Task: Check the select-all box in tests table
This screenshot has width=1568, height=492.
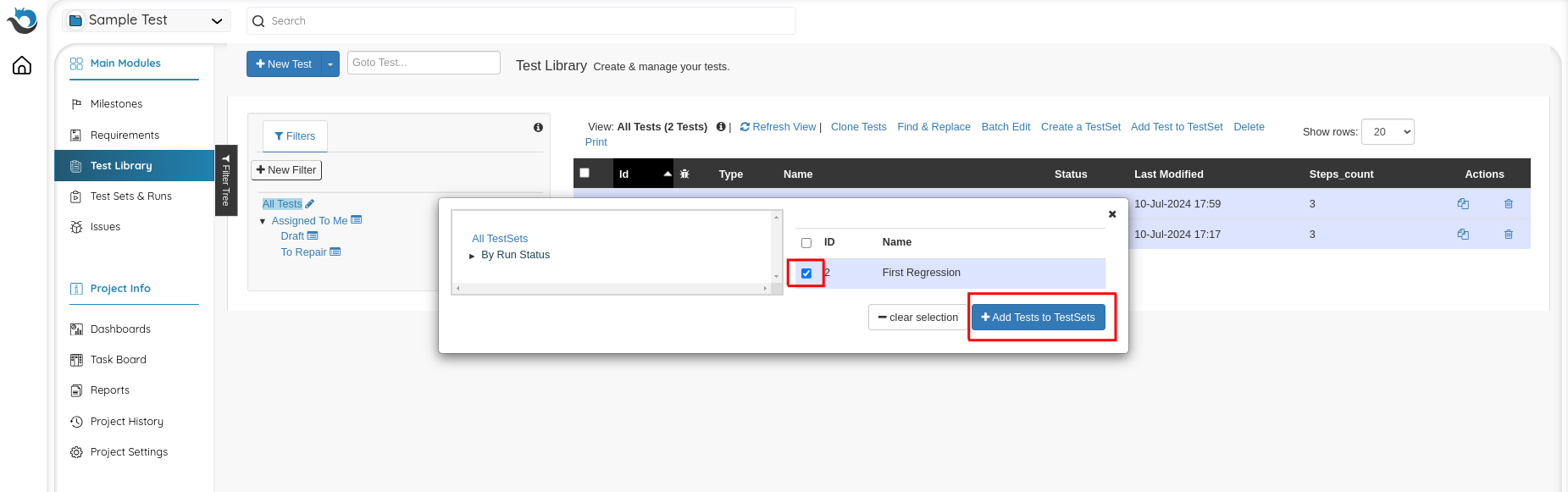Action: (x=585, y=173)
